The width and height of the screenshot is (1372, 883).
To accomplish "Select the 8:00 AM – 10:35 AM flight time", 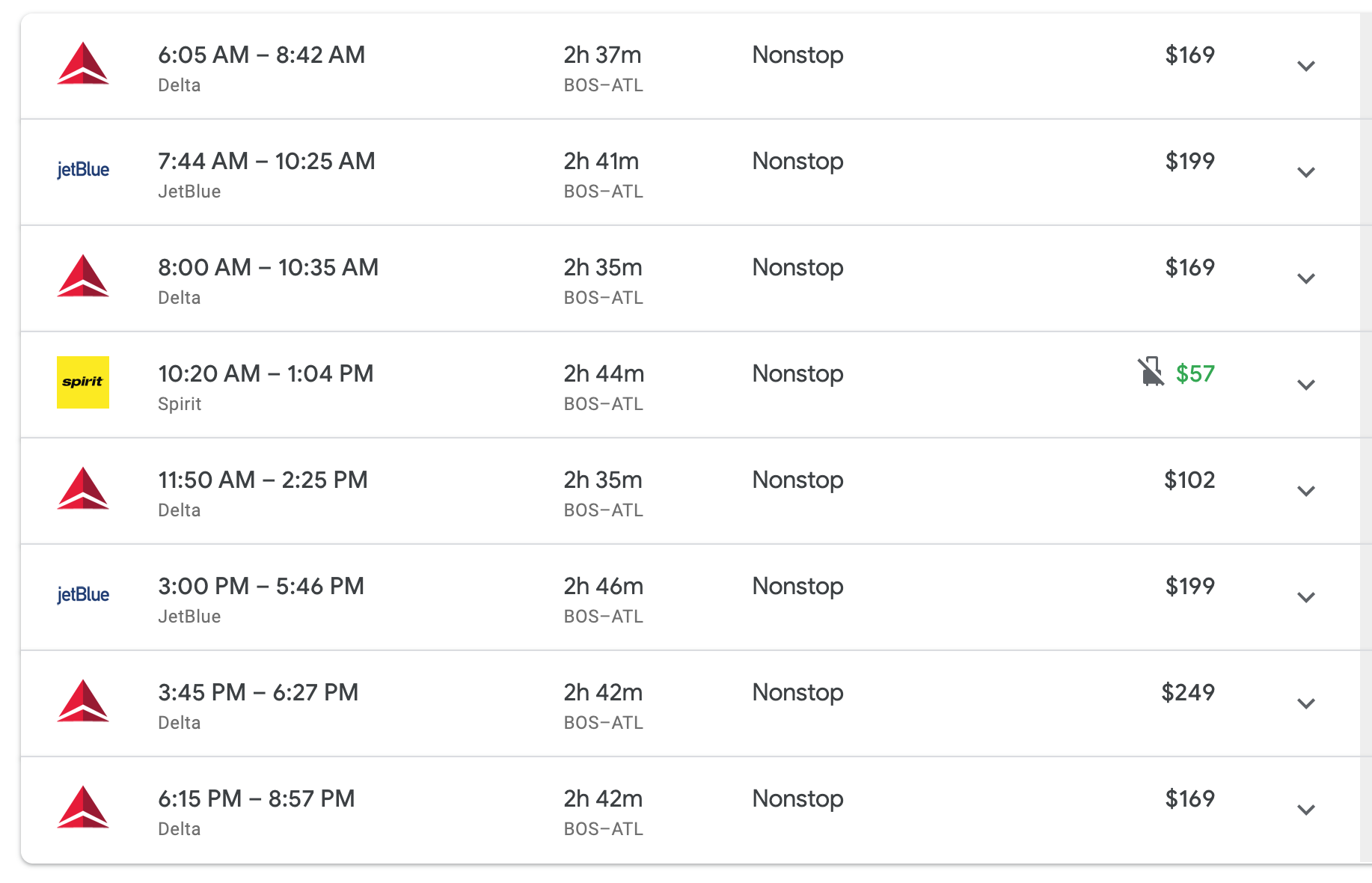I will 268,267.
